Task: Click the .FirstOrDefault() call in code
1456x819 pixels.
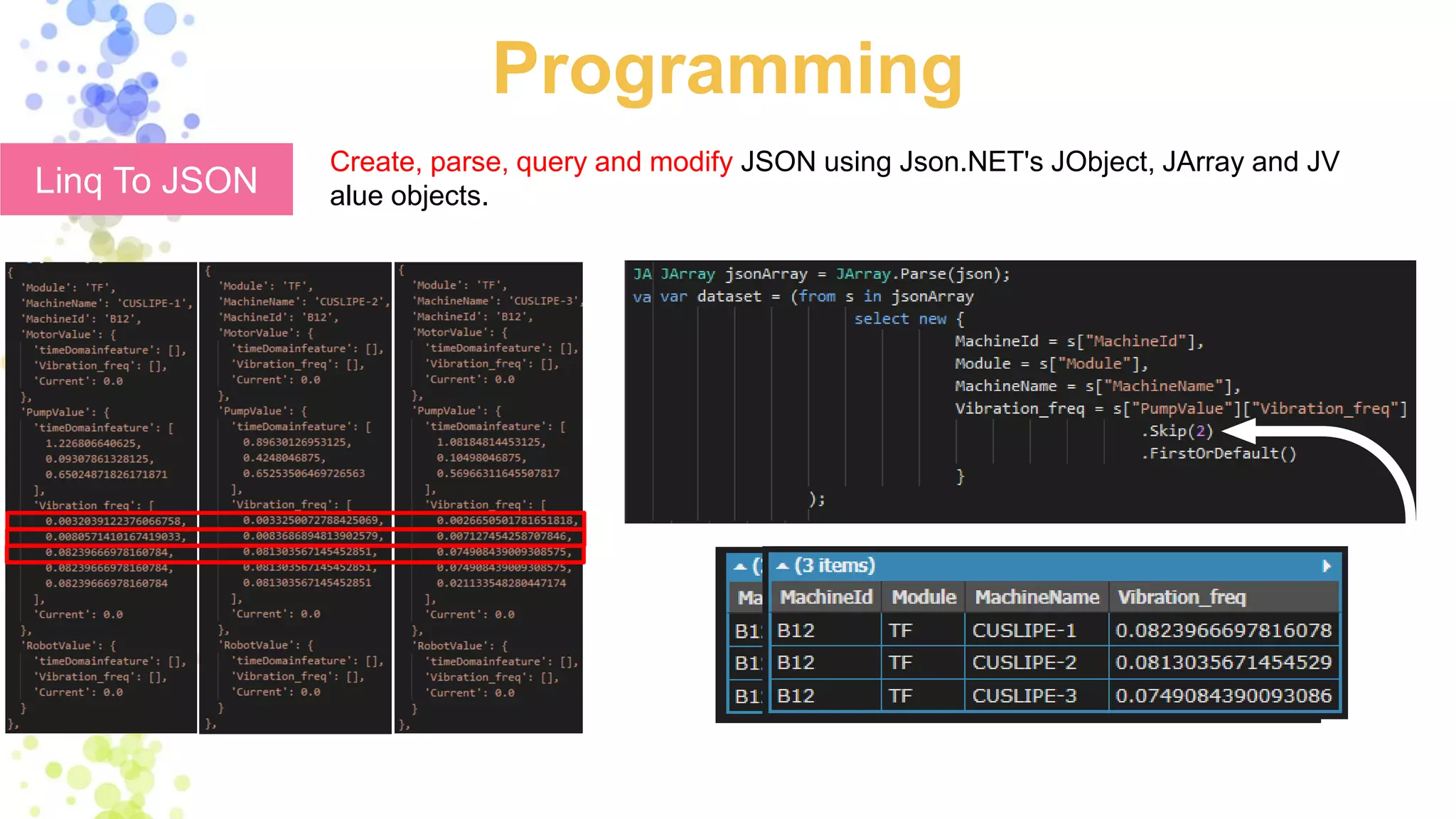Action: click(1219, 454)
